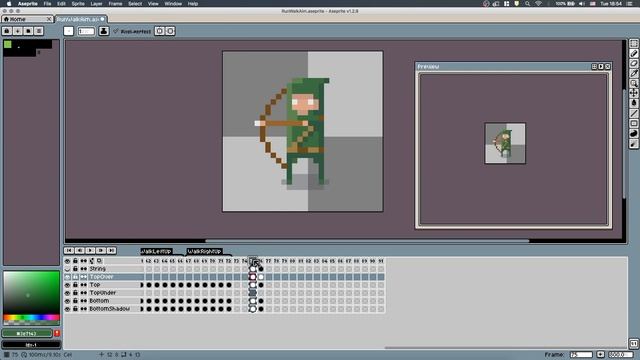Click the WalkLeftUp frame tag
The height and width of the screenshot is (360, 640).
click(156, 251)
